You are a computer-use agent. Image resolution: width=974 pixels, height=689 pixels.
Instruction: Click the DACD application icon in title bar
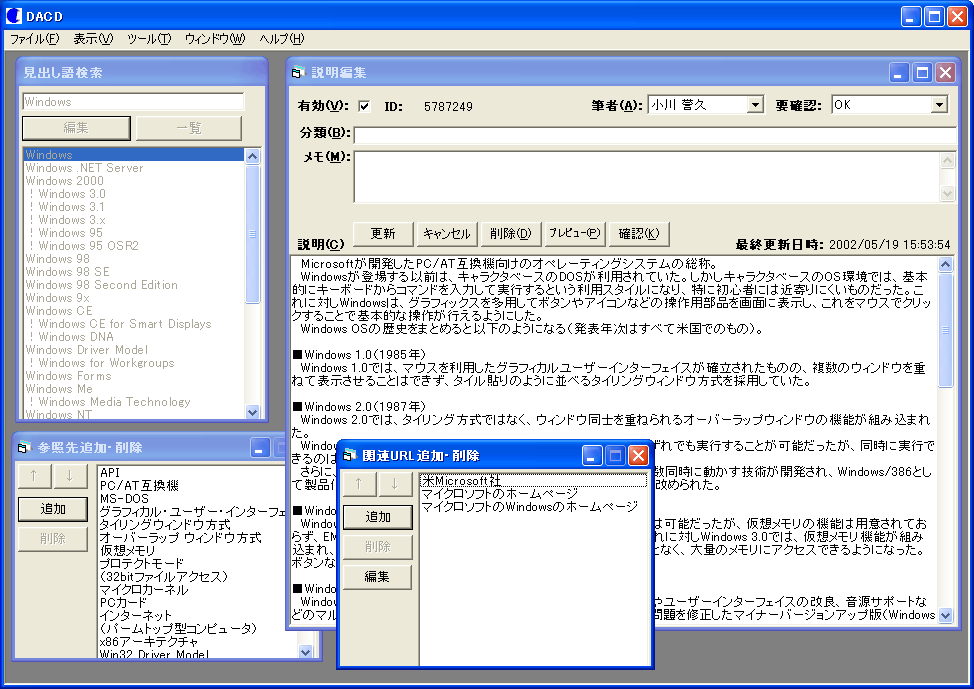(13, 16)
